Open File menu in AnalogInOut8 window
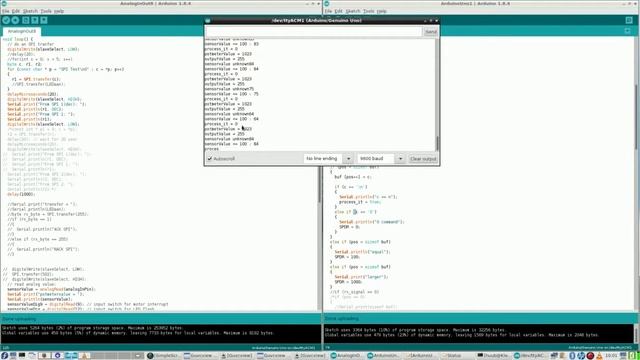The height and width of the screenshot is (360, 640). click(x=5, y=11)
